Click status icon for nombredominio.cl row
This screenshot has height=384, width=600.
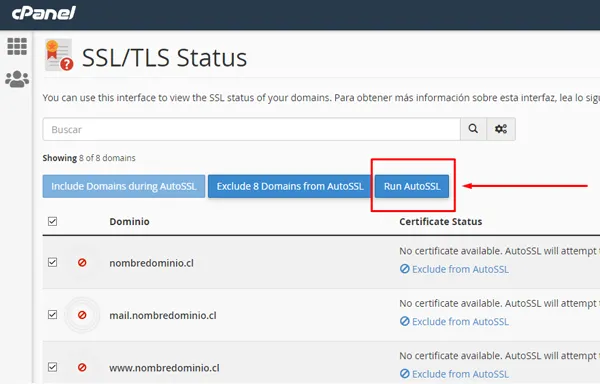pos(82,263)
